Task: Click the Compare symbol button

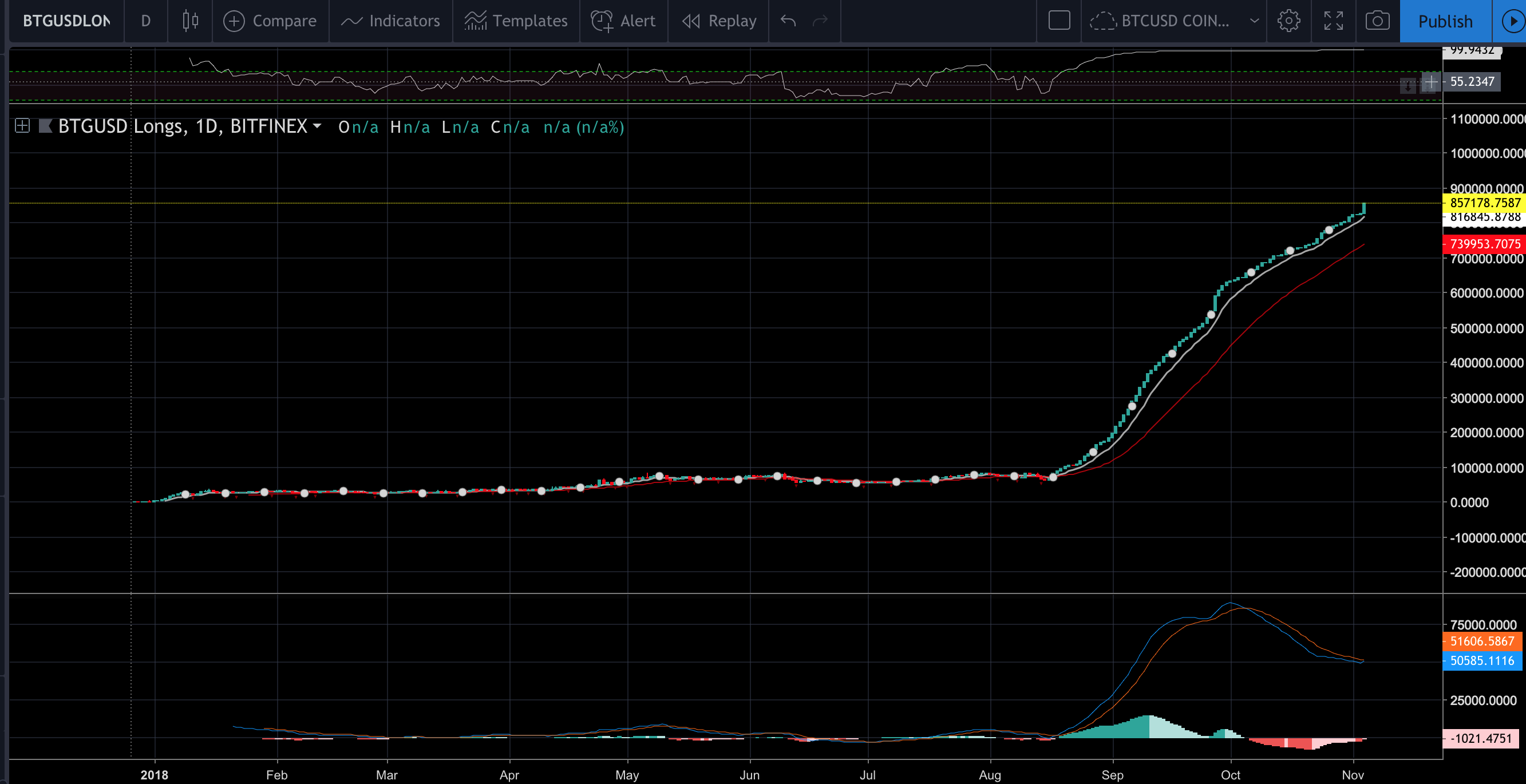Action: [270, 21]
